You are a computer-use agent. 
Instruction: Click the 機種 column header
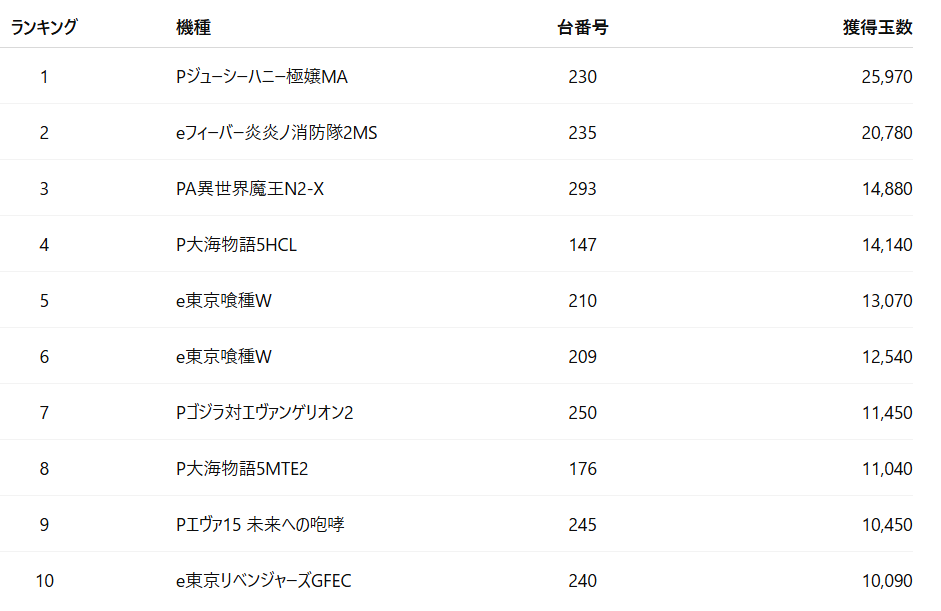point(193,28)
